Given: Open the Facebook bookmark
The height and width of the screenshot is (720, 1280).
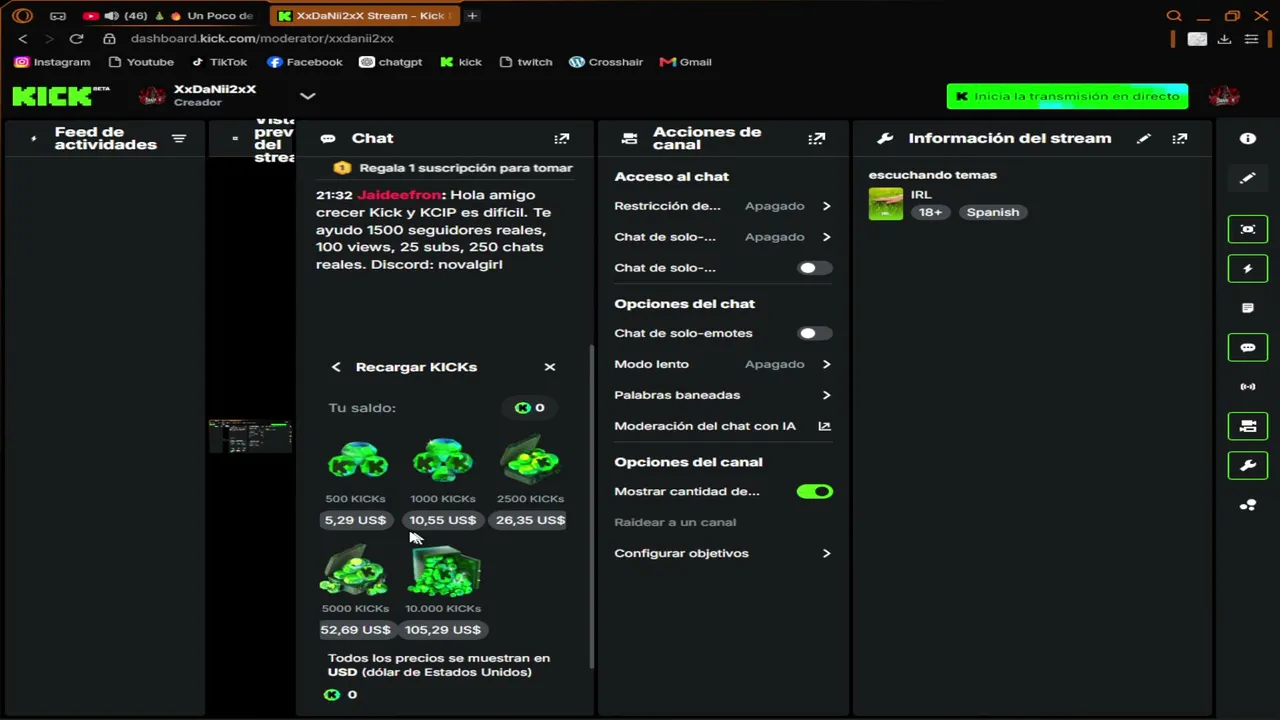Looking at the screenshot, I should point(305,62).
